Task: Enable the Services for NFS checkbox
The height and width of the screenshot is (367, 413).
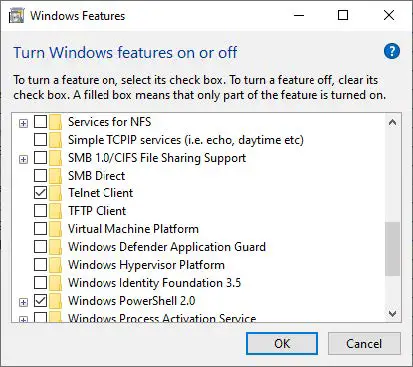Action: coord(40,122)
